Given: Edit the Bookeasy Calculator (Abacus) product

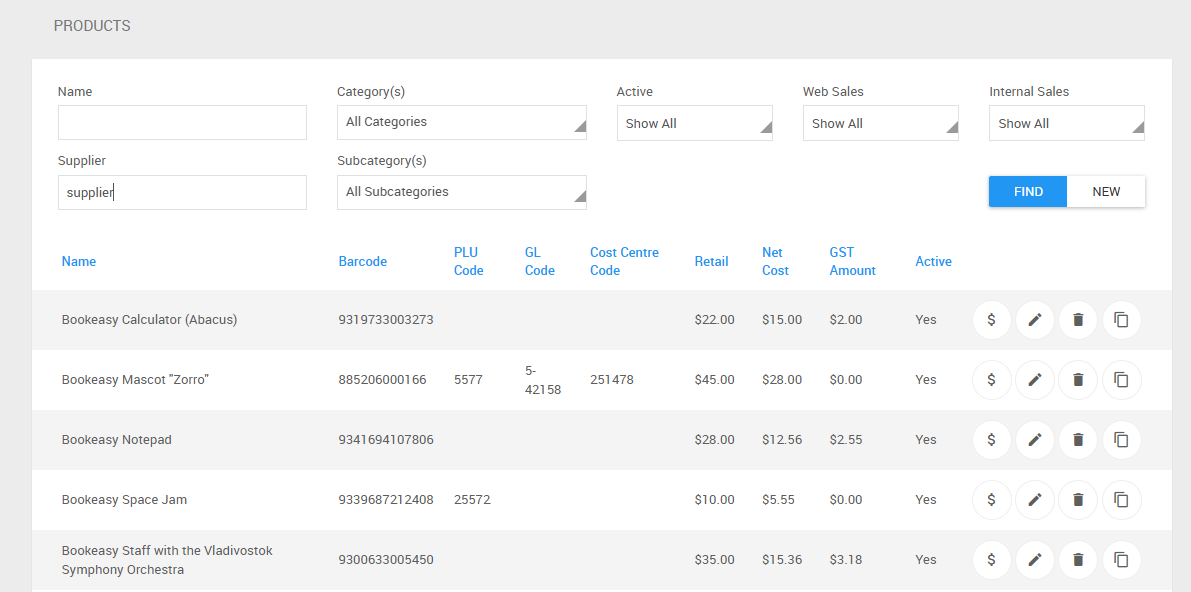Looking at the screenshot, I should pos(1035,320).
